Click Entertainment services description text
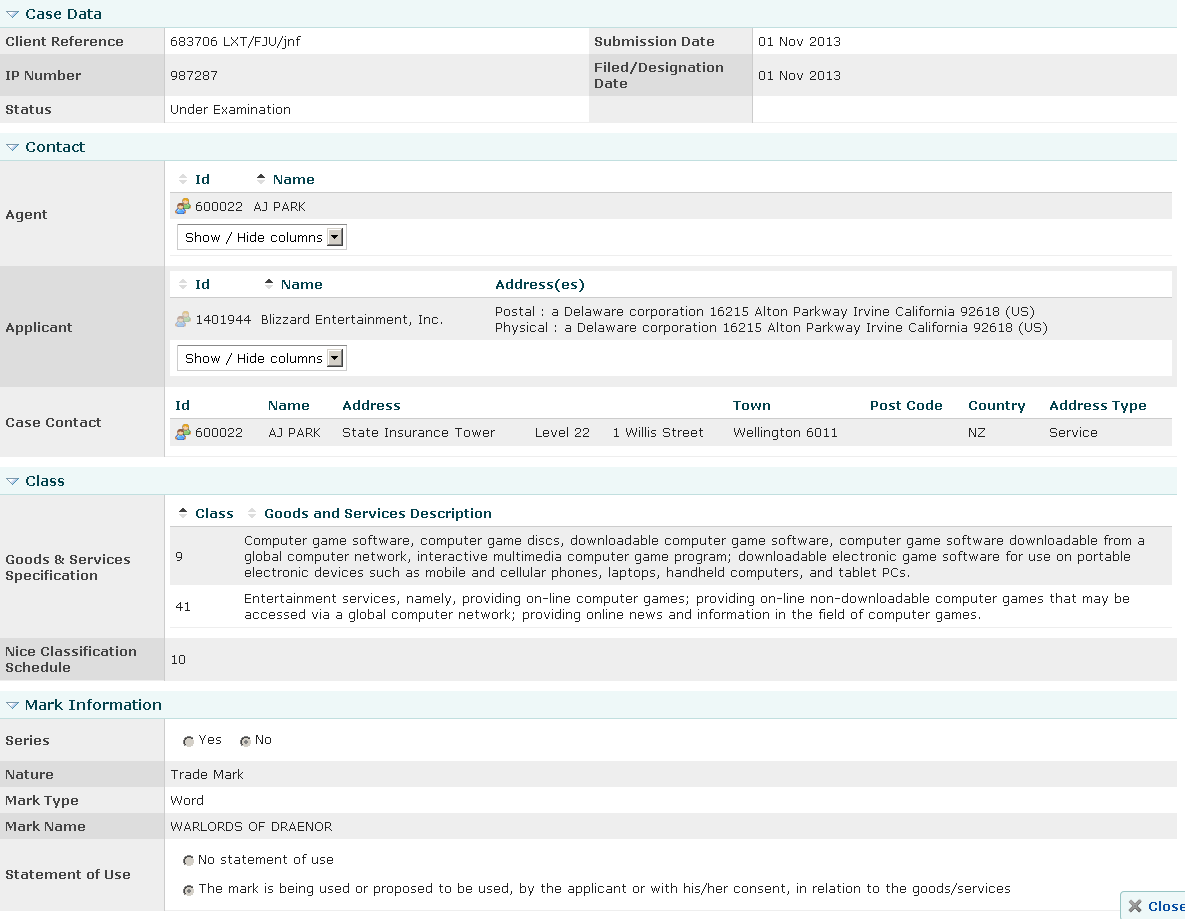Screen dimensions: 1185x919 click(x=687, y=606)
